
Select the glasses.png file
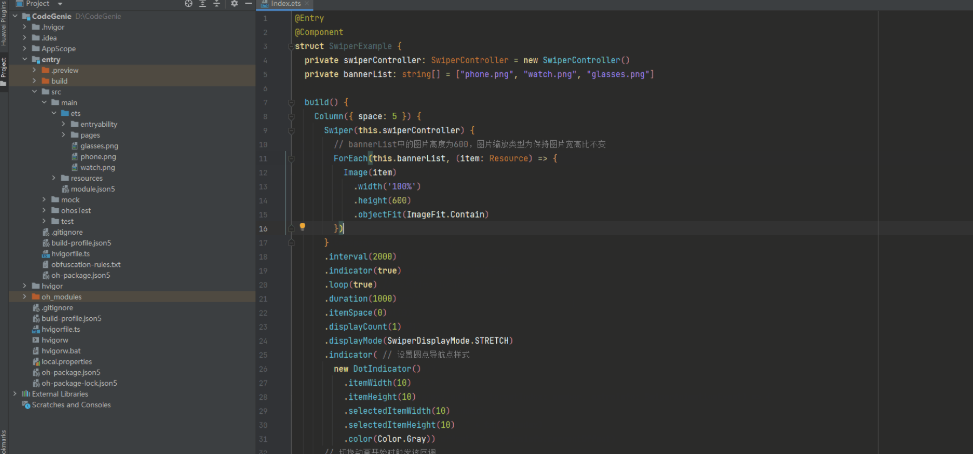(x=99, y=146)
